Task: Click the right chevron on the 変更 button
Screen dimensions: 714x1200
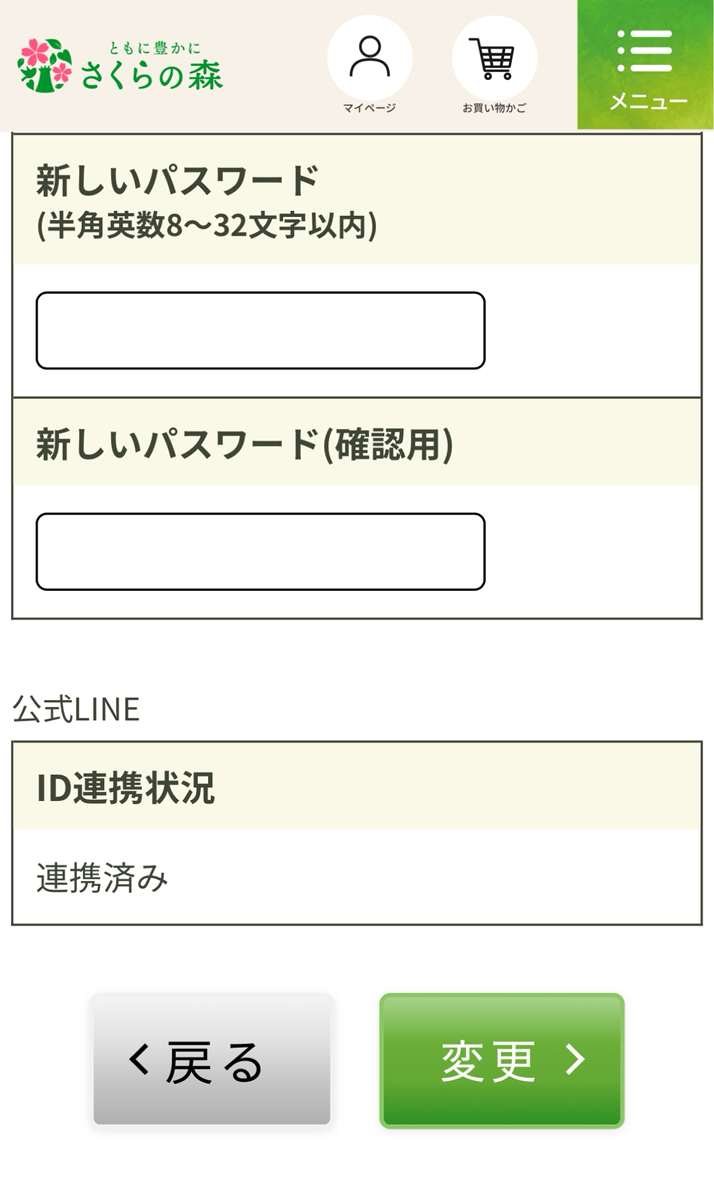Action: [x=575, y=1060]
